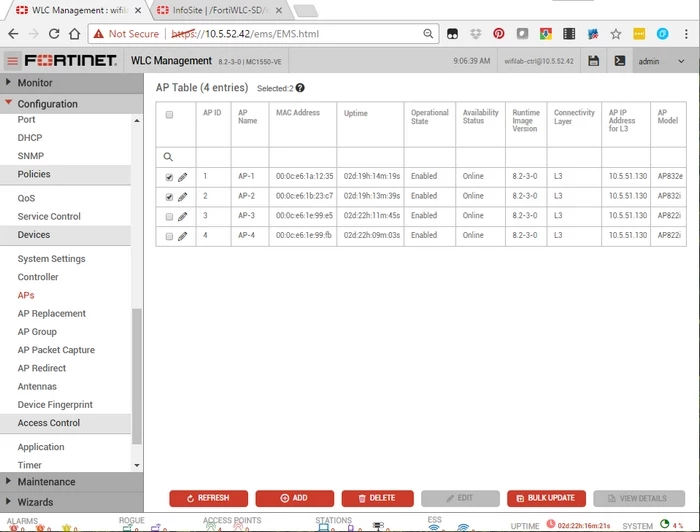The image size is (700, 532).
Task: Click the Dropbox extension icon
Action: 476,34
